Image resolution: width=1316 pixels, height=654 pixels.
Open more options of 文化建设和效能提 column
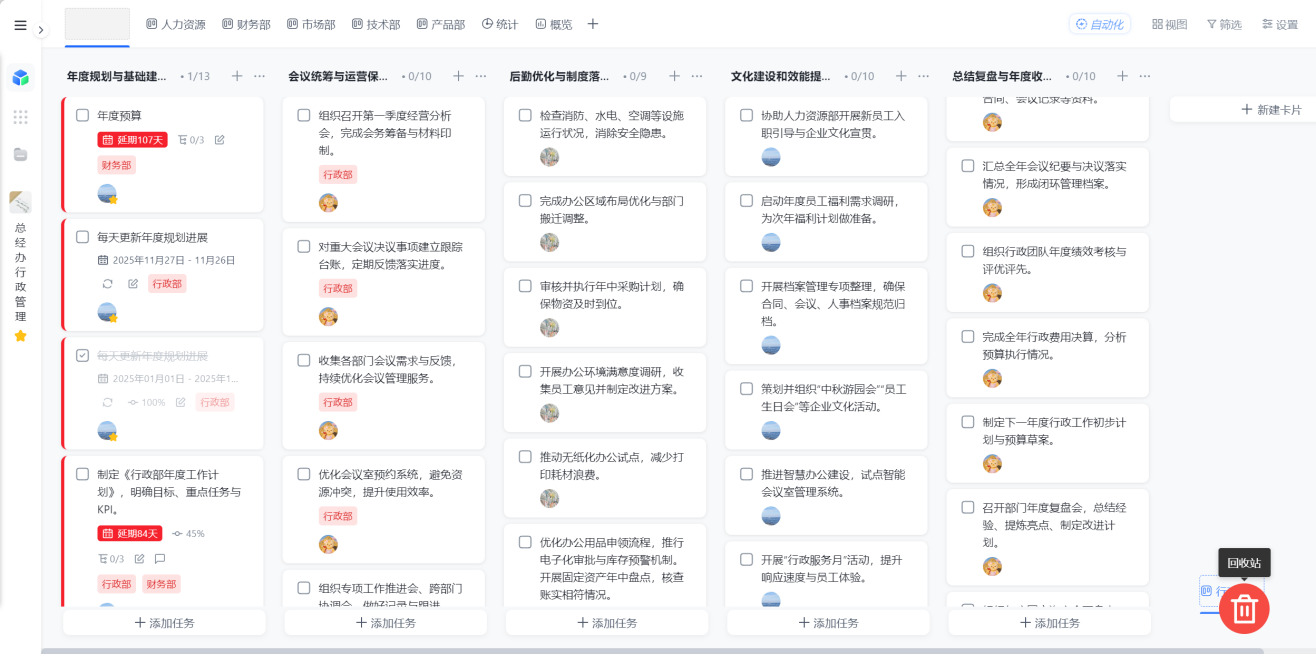click(x=924, y=76)
